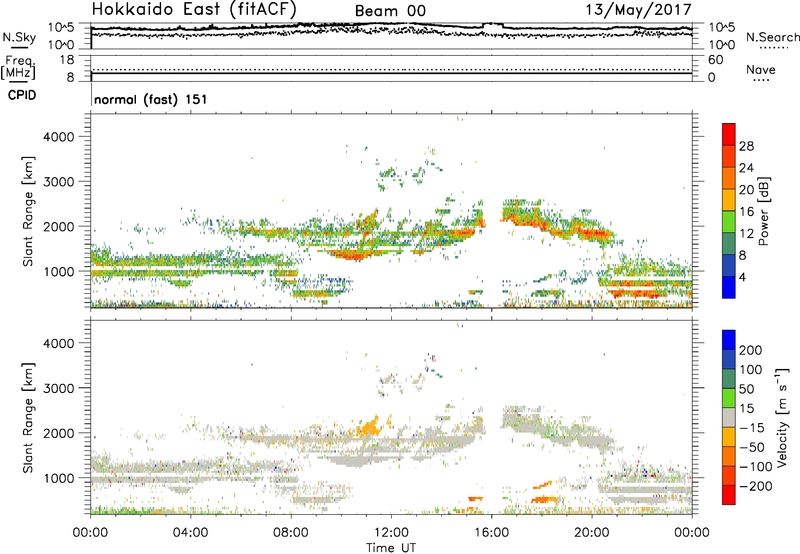Click the 'Beam 00' label
Screen dimensions: 800x554
pos(390,11)
